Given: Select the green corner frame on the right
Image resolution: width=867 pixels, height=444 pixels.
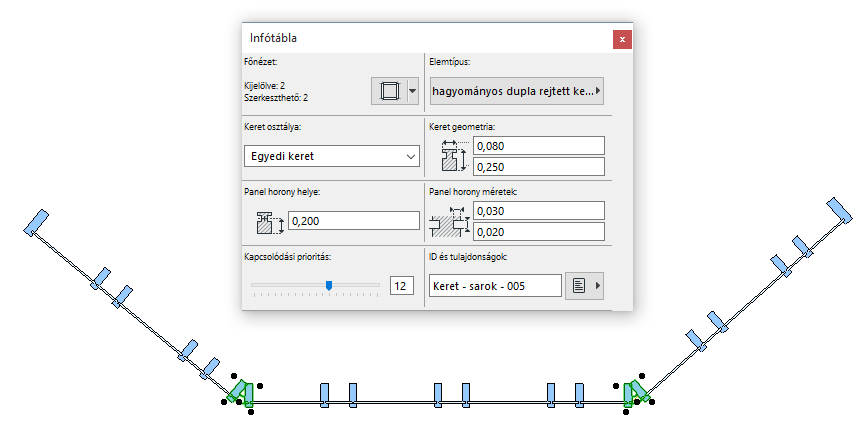Looking at the screenshot, I should [633, 392].
